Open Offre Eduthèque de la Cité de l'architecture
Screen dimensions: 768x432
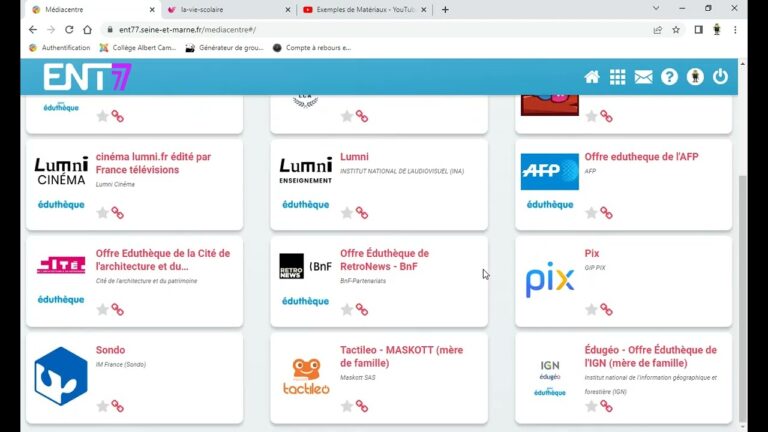[x=163, y=260]
